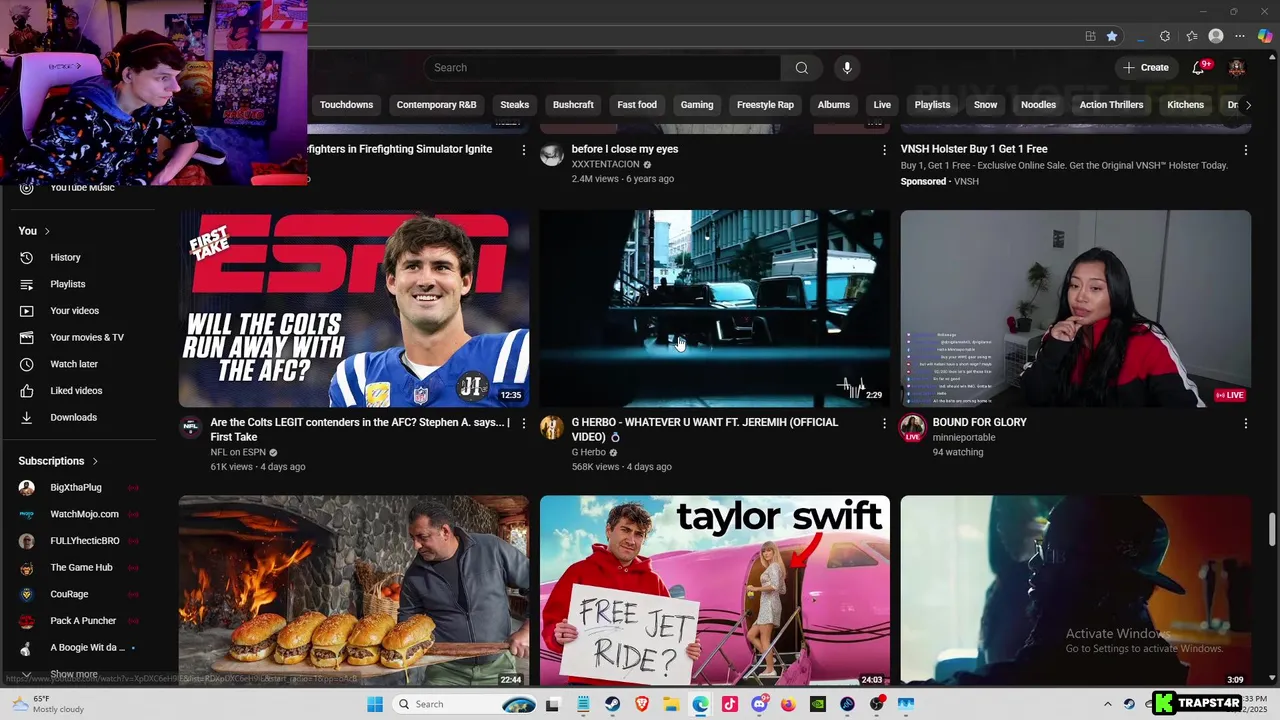Open more options for the G Herbo video
The width and height of the screenshot is (1280, 720).
[884, 424]
